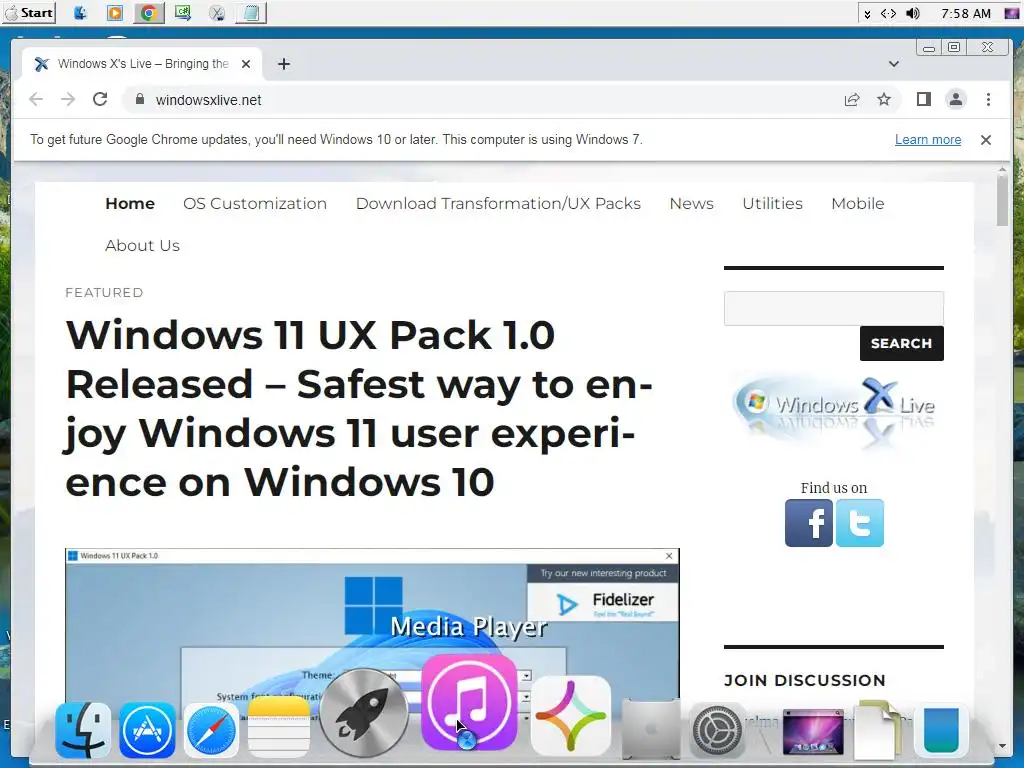Select the notepad window button in taskbar
This screenshot has width=1024, height=768.
pos(251,13)
